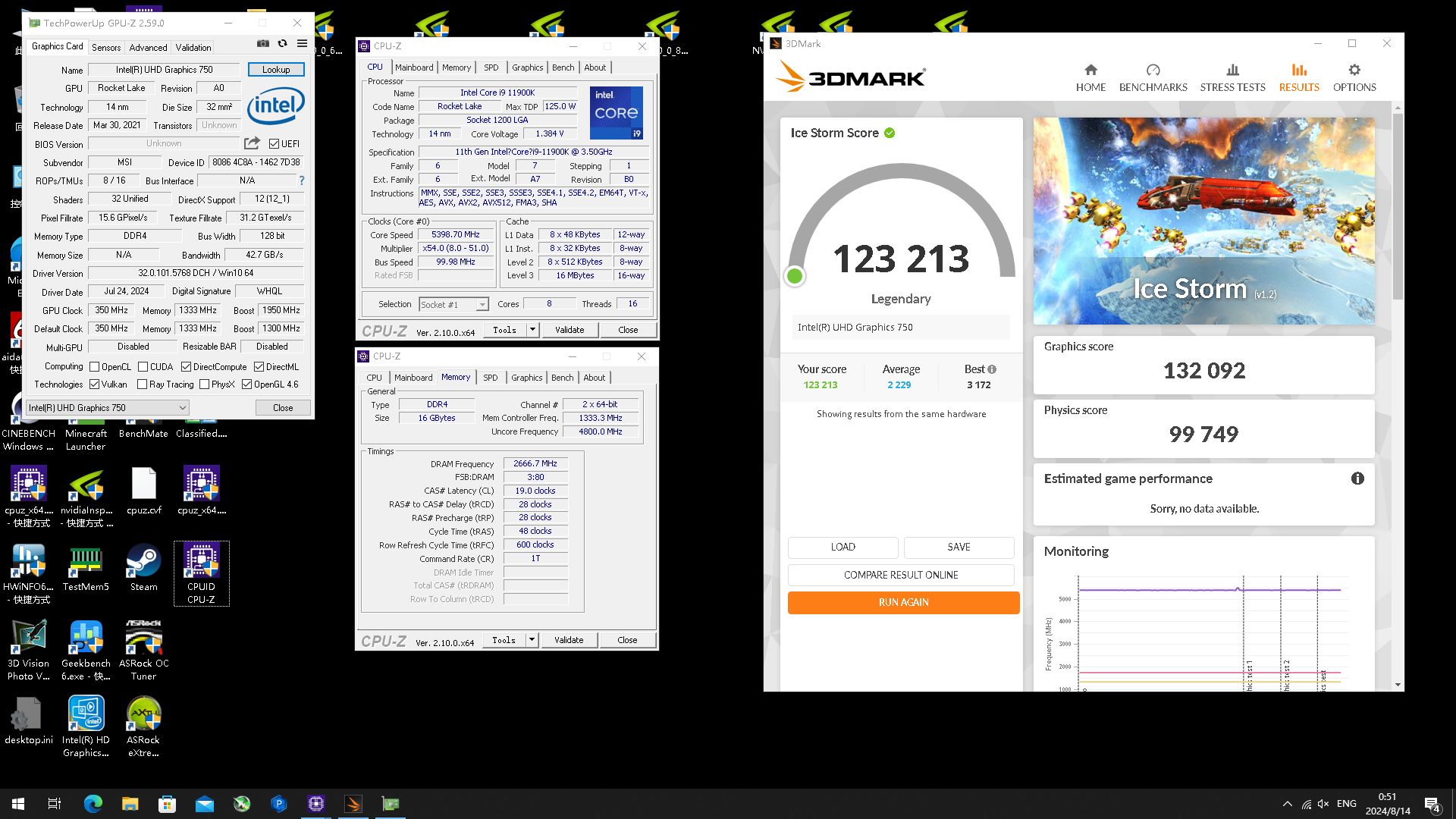Click the Best score info icon
Screen dimensions: 1456x819
992,369
